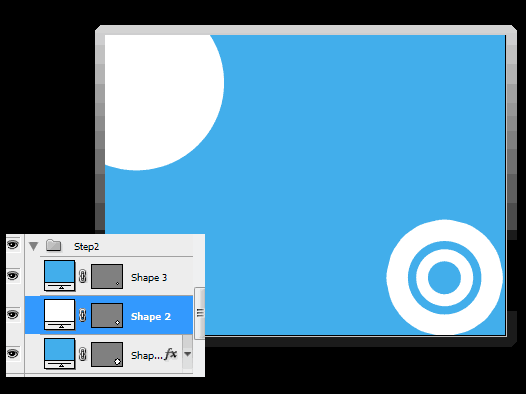
Task: Toggle link icon on bottom fx layer
Action: (83, 354)
